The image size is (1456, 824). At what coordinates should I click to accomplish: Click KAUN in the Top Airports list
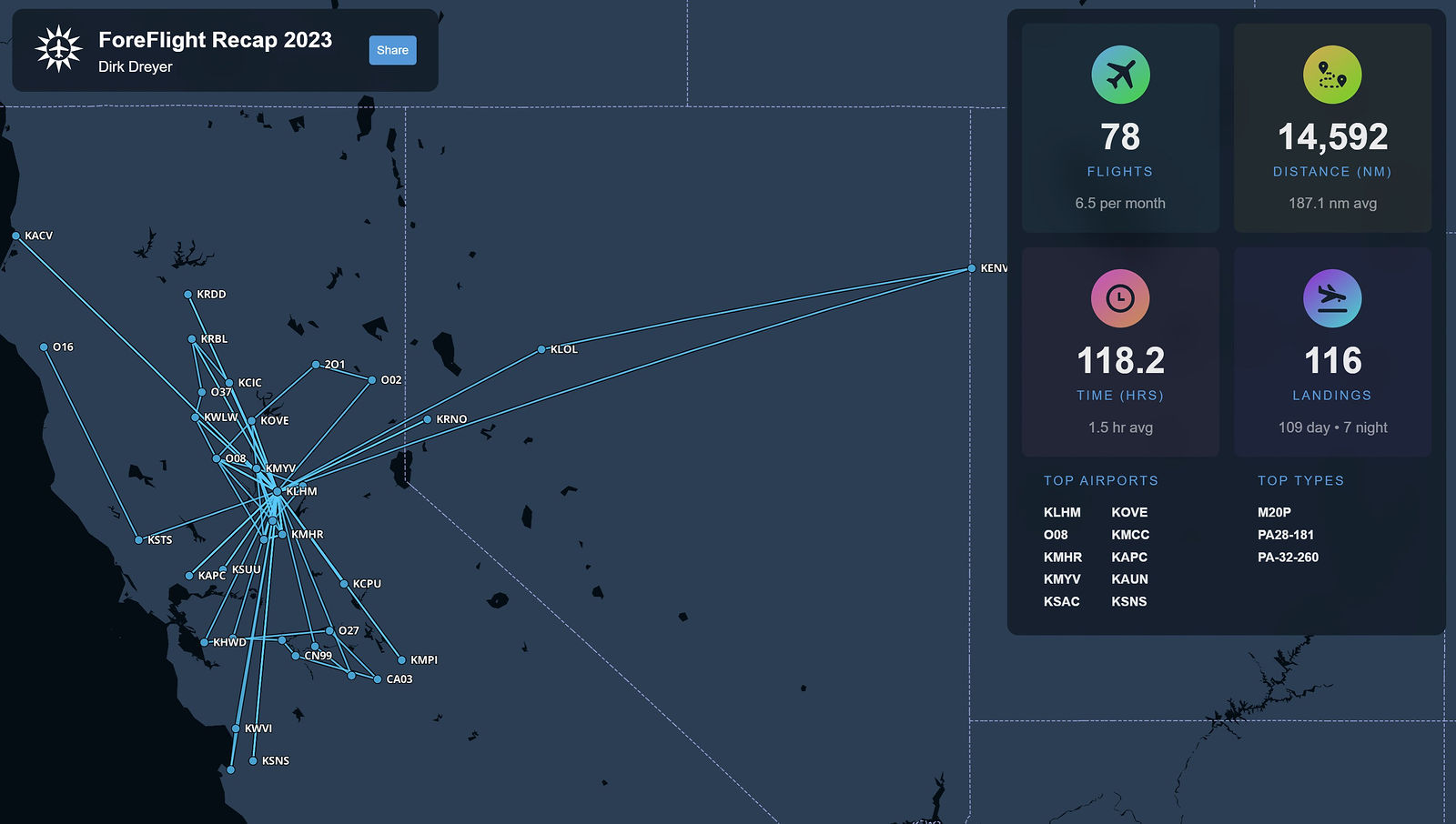click(x=1129, y=579)
